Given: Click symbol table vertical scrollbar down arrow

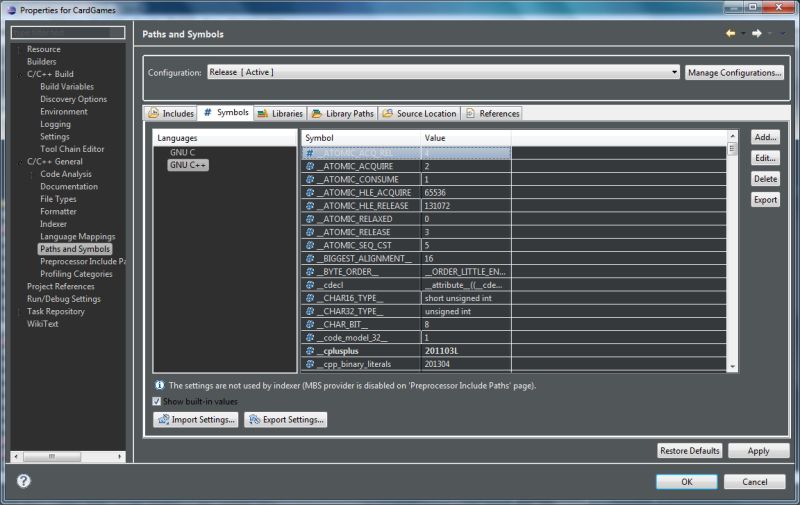Looking at the screenshot, I should point(733,367).
